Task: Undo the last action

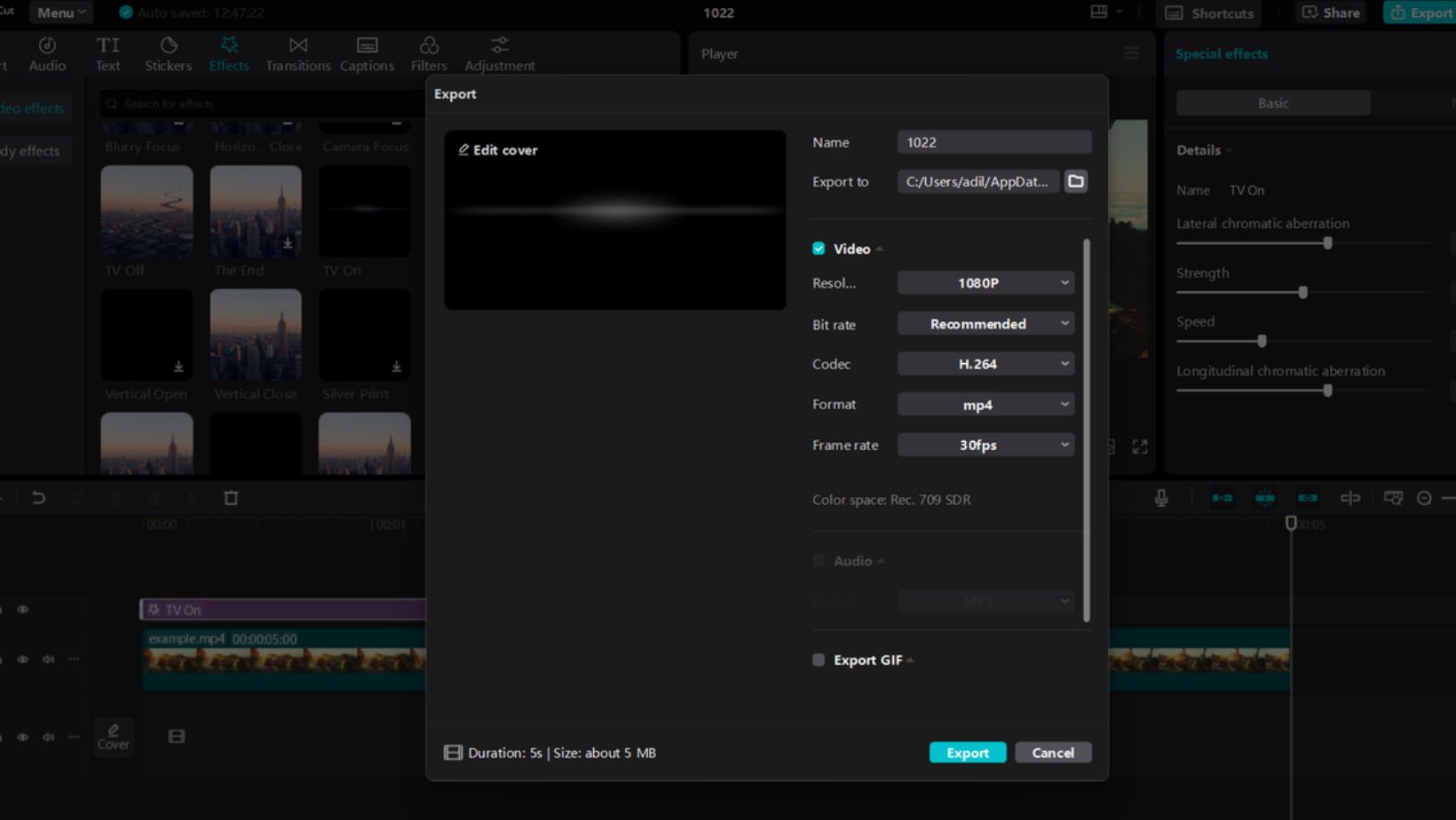Action: (x=38, y=498)
